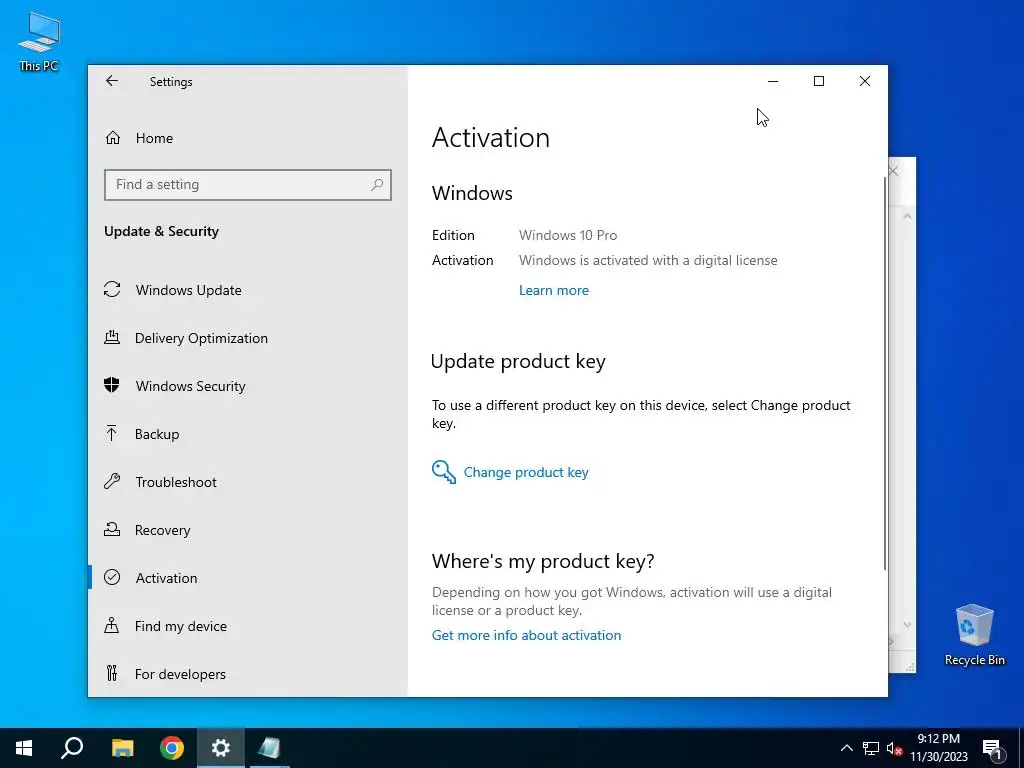Open the This PC desktop icon

(x=39, y=42)
